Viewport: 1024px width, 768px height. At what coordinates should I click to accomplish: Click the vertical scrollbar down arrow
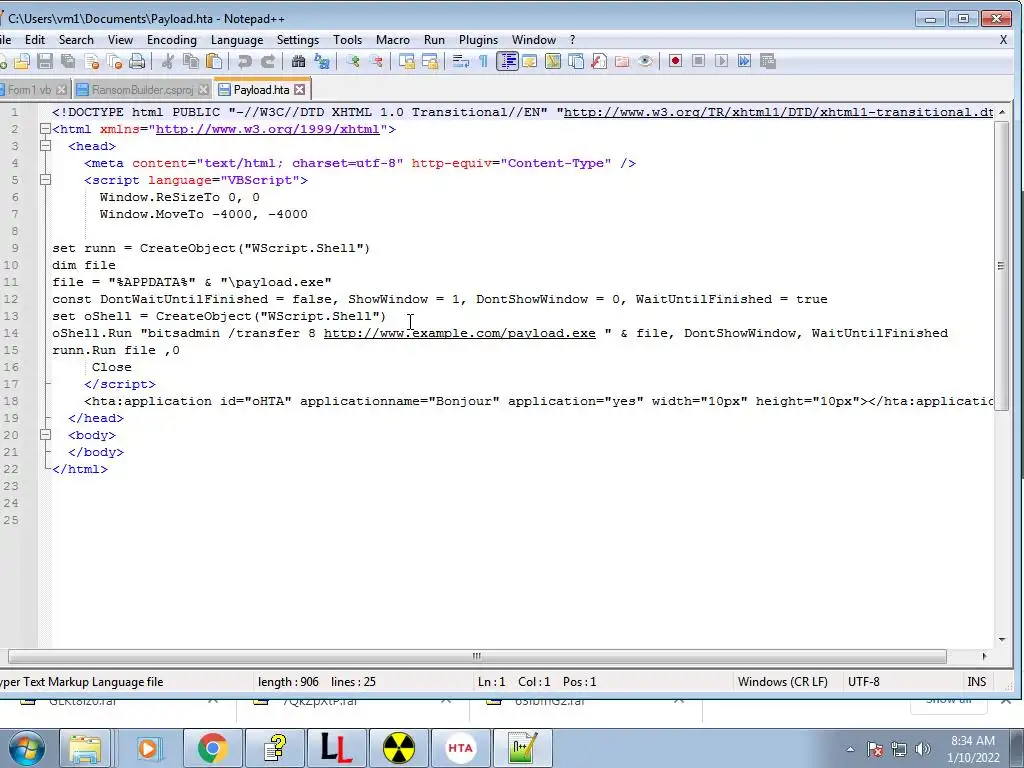1002,640
